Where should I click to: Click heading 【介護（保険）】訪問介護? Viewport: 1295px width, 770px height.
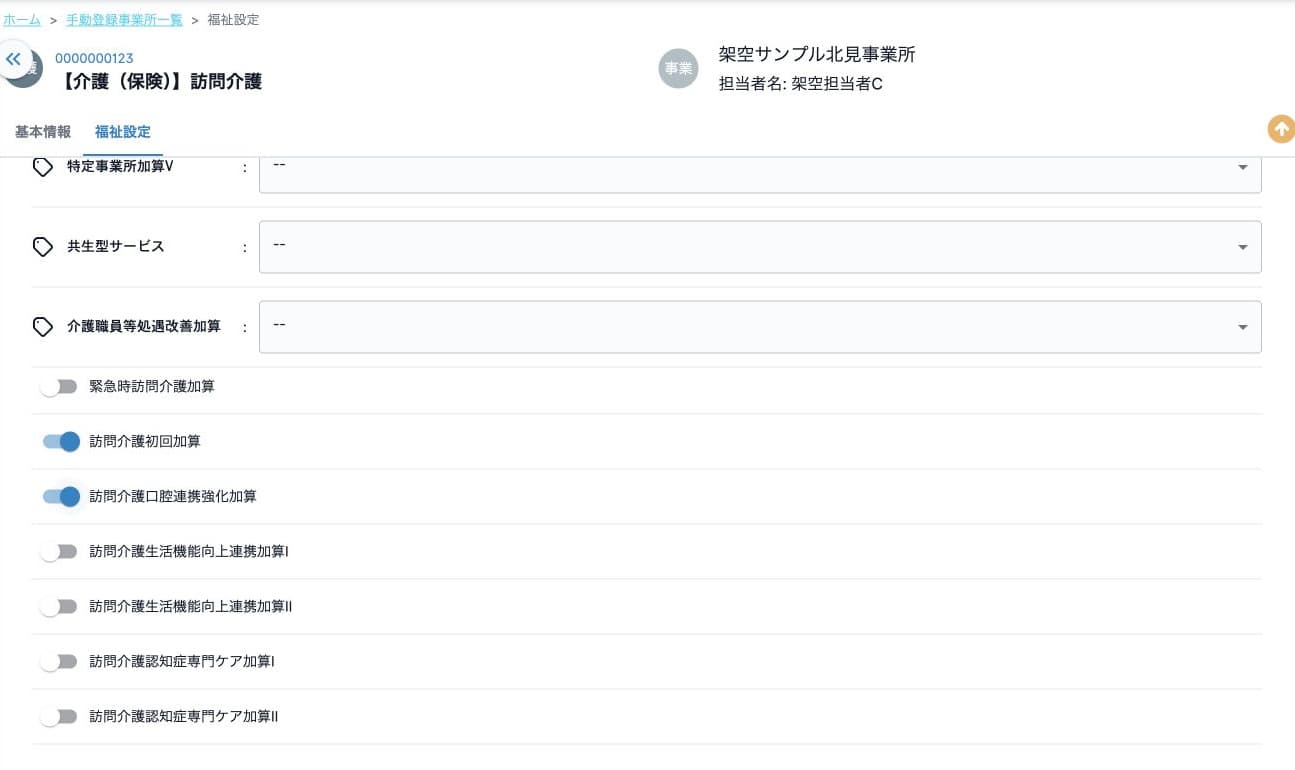click(158, 82)
